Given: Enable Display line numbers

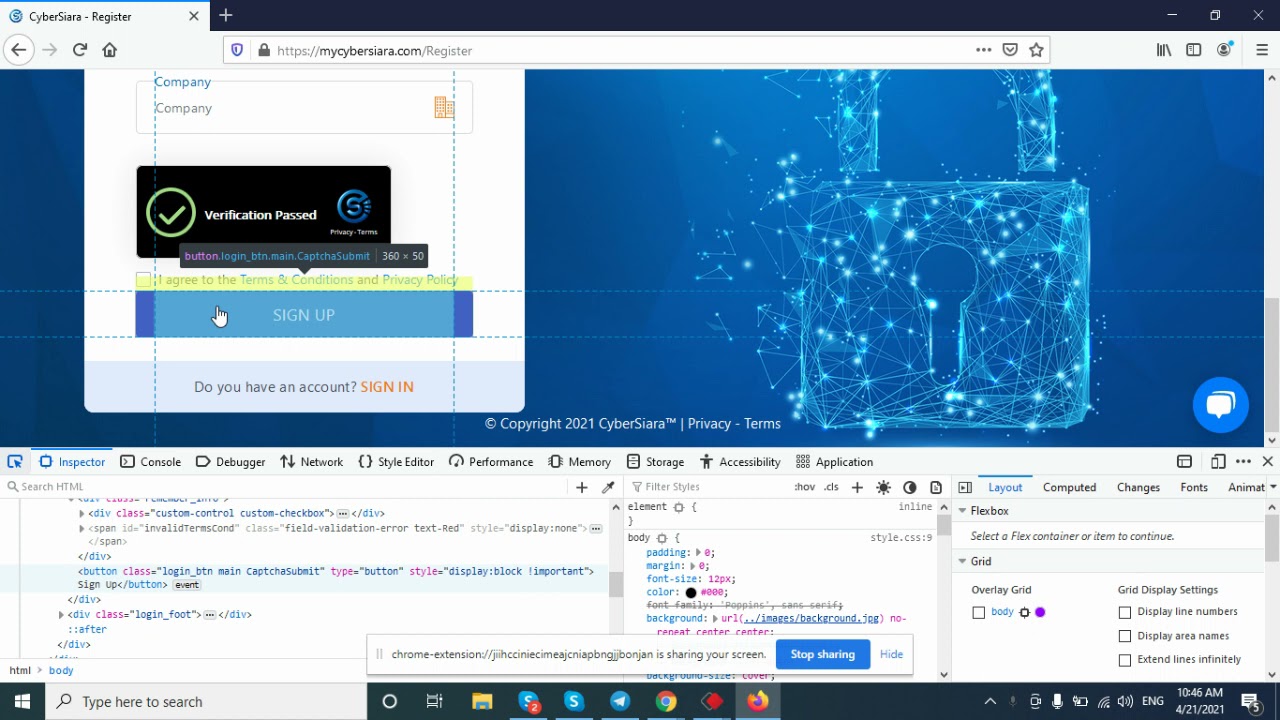Looking at the screenshot, I should tap(1125, 612).
